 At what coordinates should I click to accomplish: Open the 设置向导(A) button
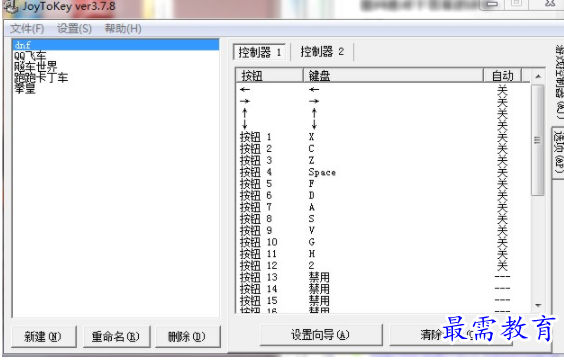click(321, 335)
